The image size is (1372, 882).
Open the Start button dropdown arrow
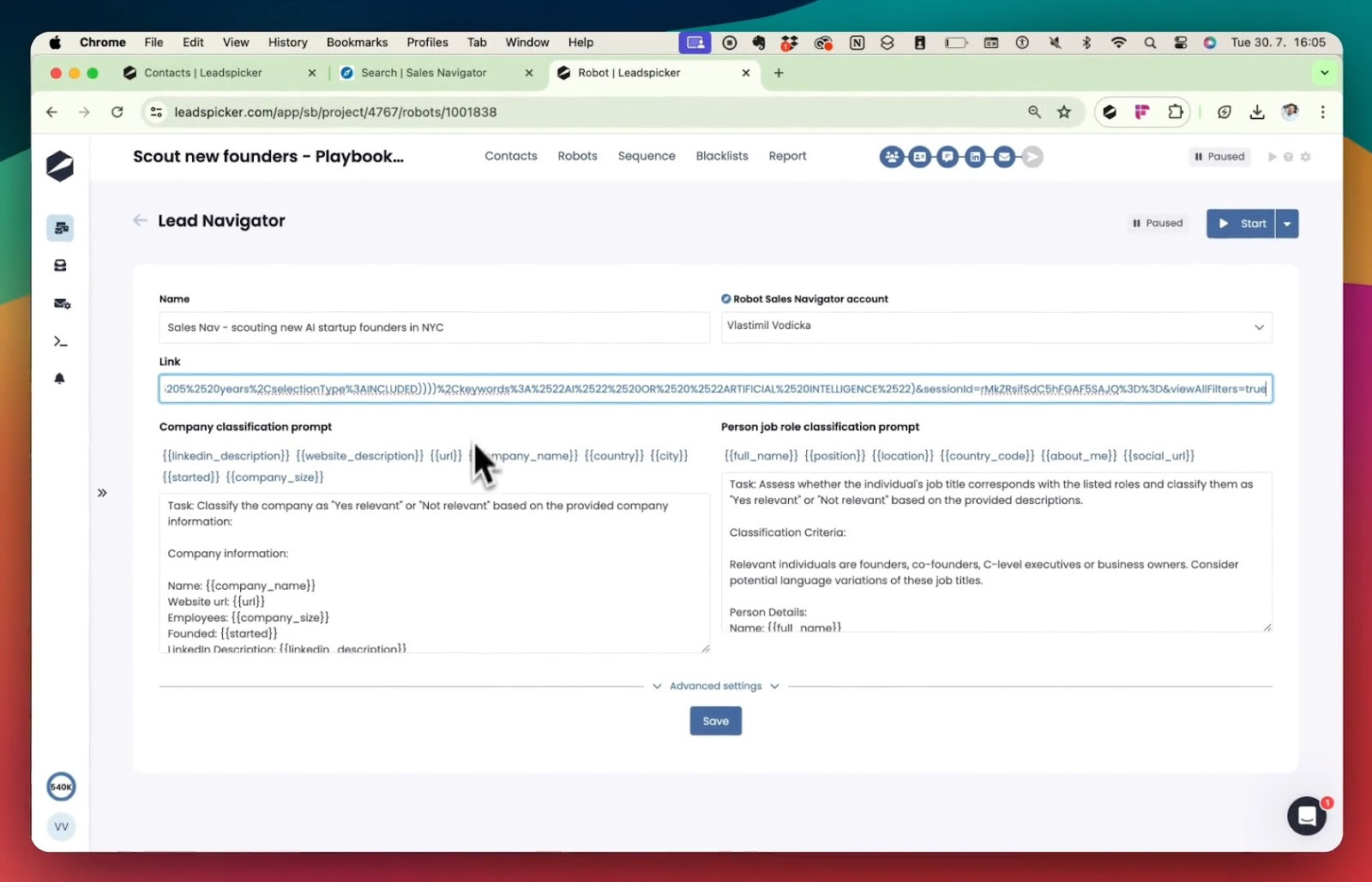pos(1286,223)
